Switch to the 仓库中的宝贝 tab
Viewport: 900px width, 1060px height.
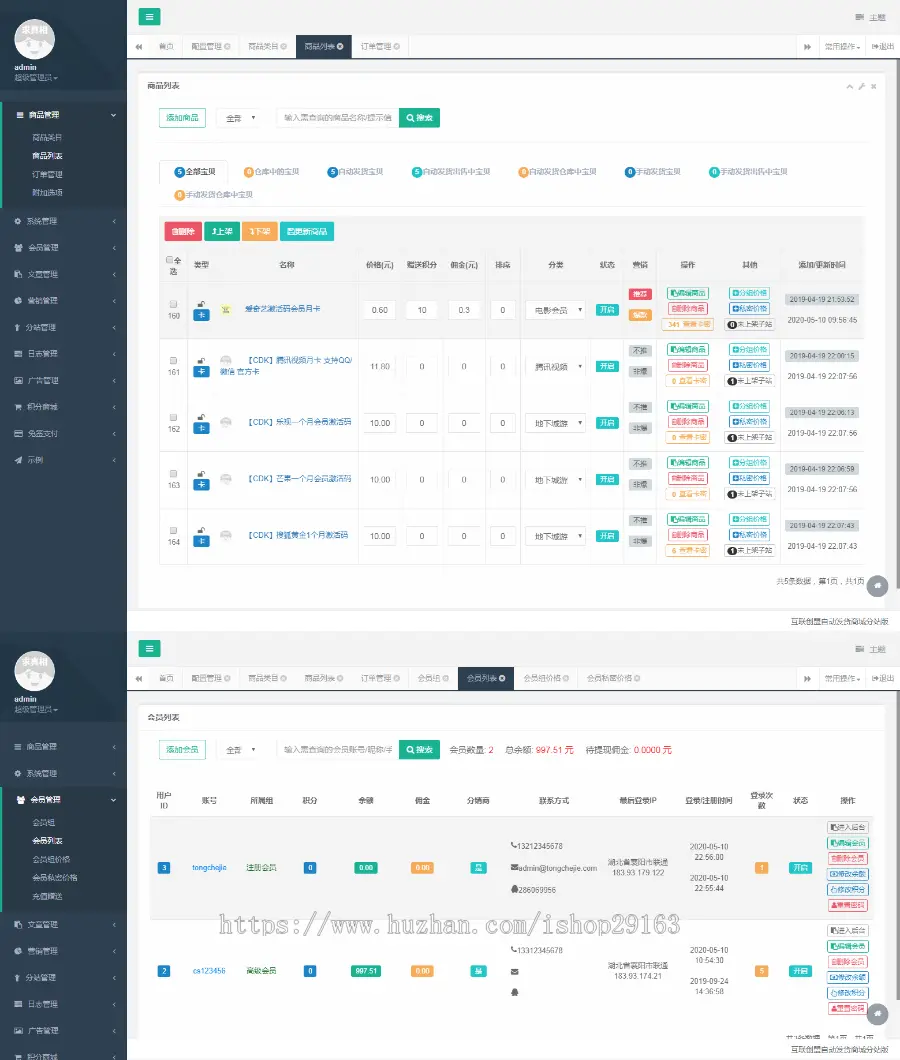click(x=272, y=172)
